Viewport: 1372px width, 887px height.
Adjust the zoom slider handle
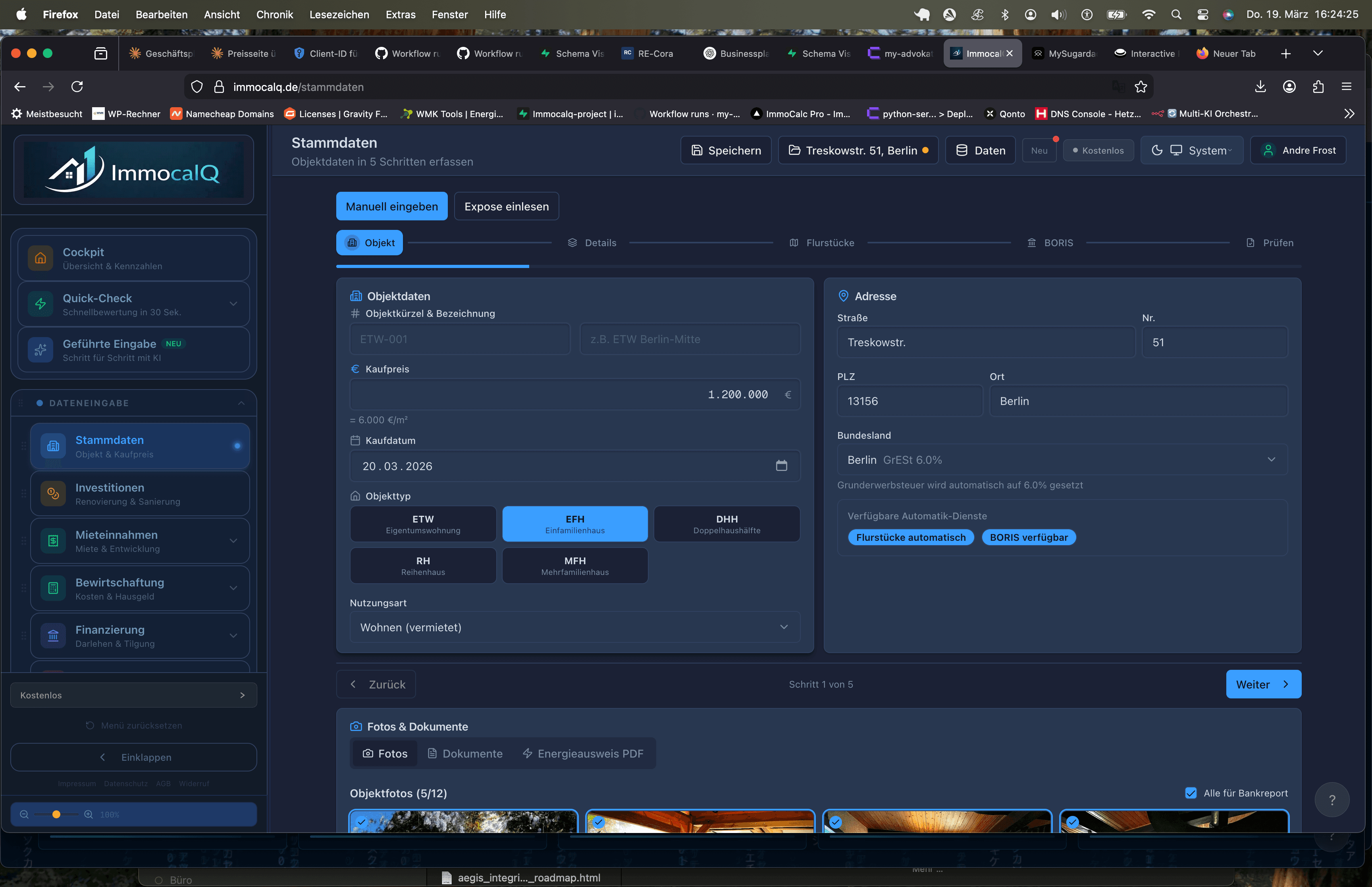tap(56, 814)
